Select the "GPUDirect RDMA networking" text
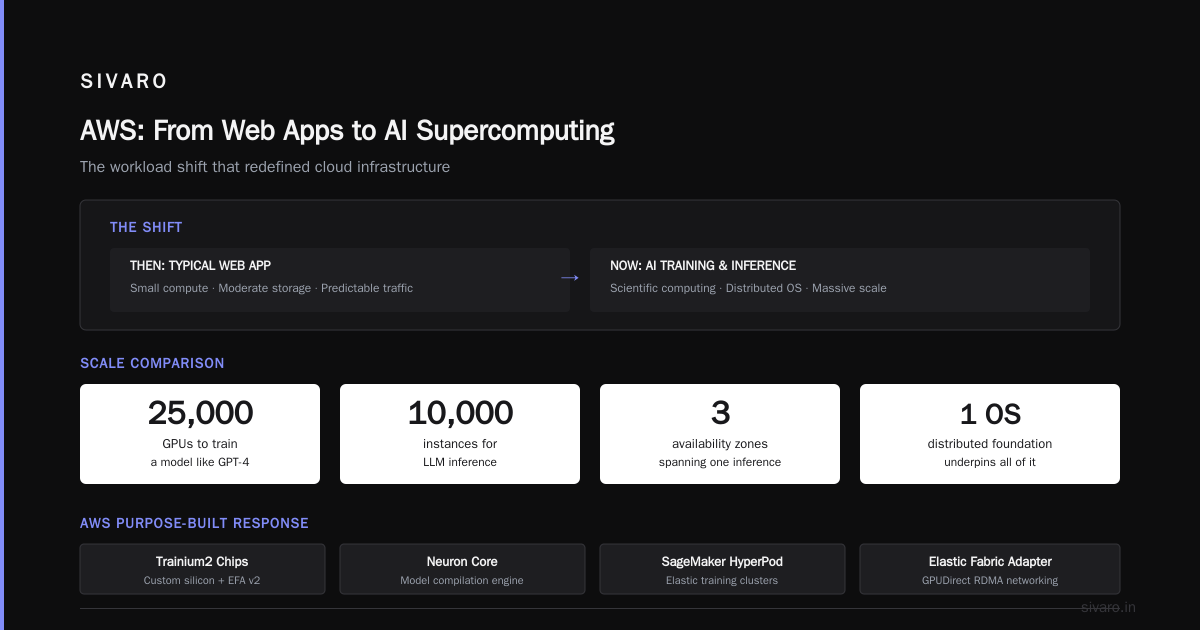The width and height of the screenshot is (1200, 630). coord(990,580)
